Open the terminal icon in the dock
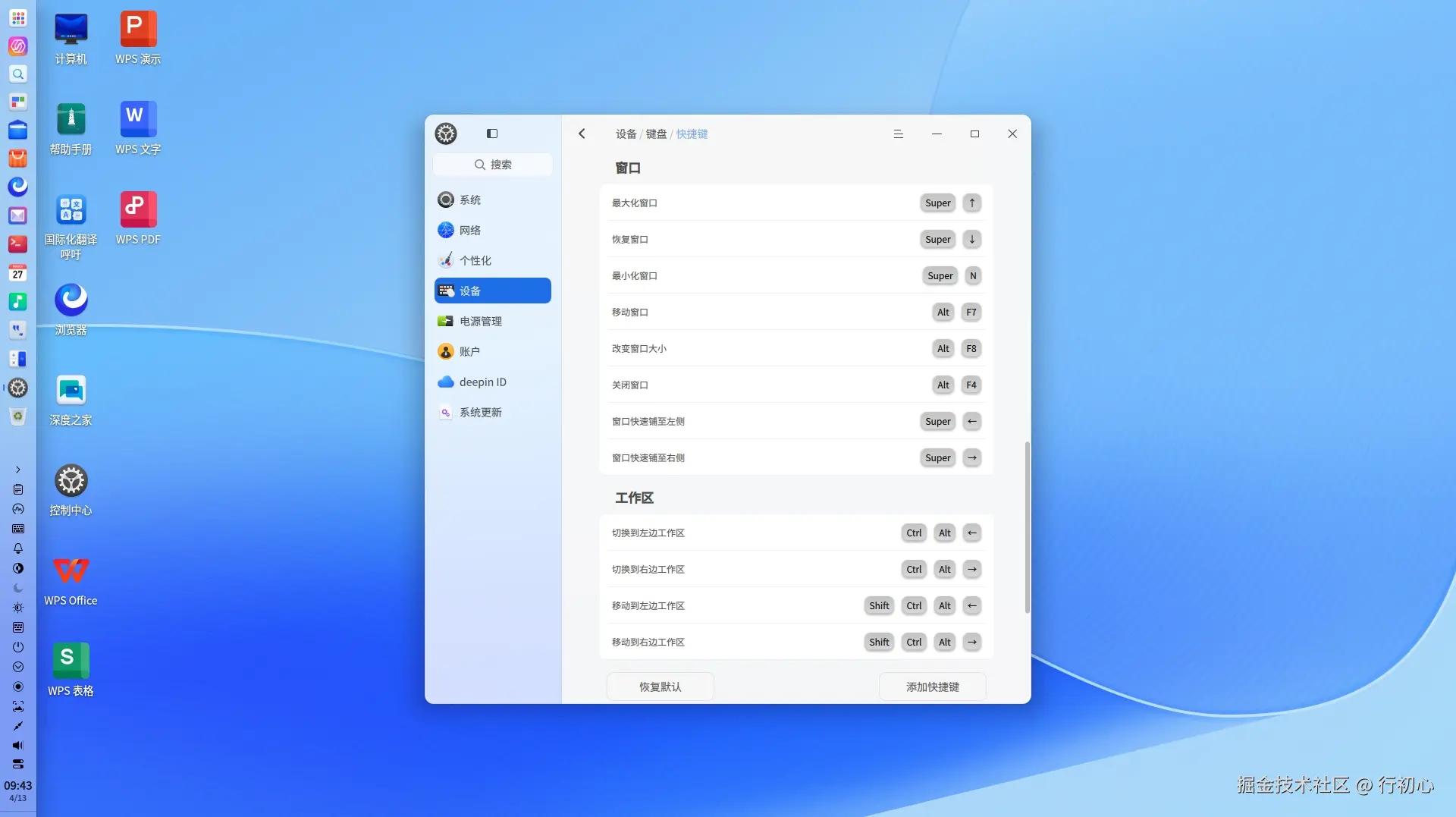This screenshot has width=1456, height=817. (x=18, y=244)
